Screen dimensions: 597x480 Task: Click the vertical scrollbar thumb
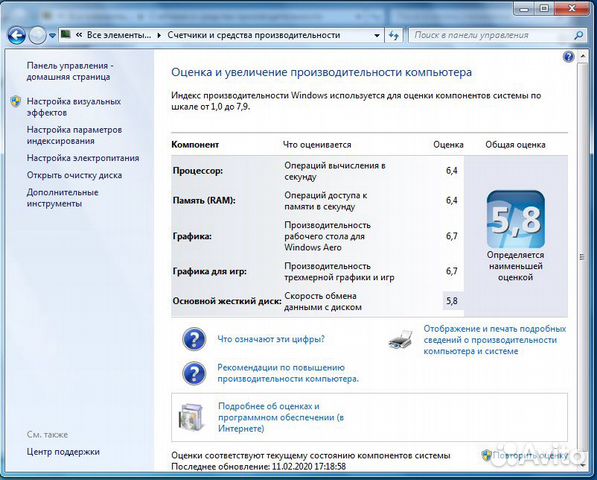coord(583,257)
